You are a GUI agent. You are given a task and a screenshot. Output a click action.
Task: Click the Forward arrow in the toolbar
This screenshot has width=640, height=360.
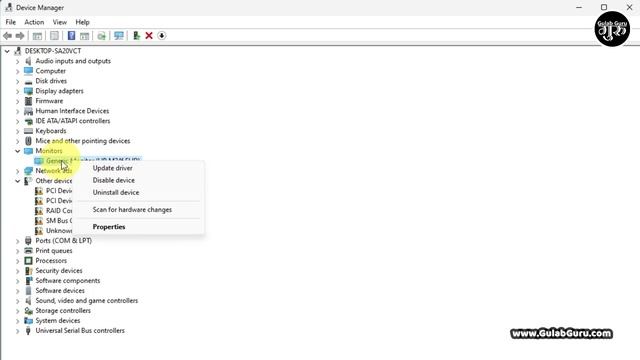[x=20, y=36]
